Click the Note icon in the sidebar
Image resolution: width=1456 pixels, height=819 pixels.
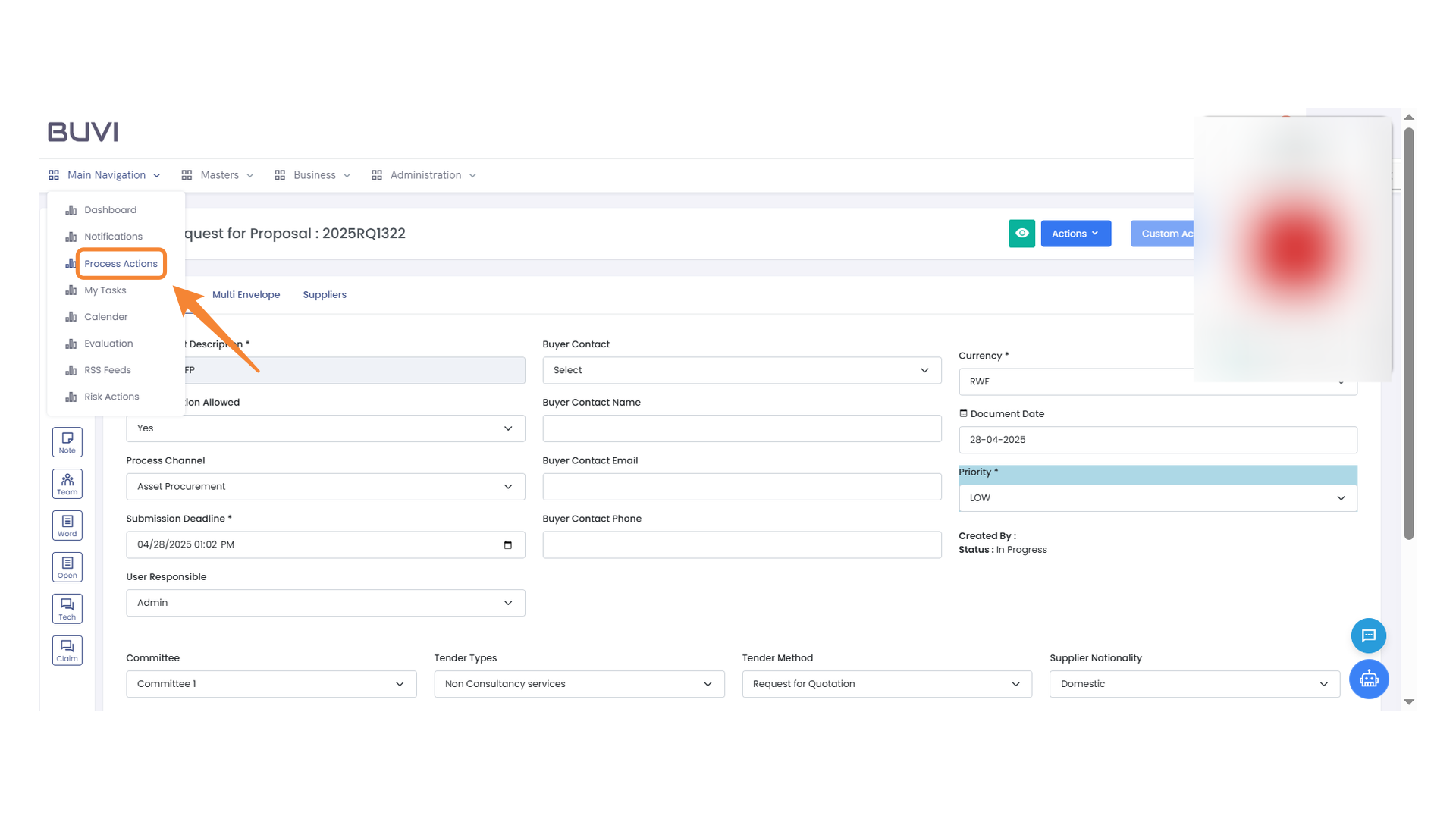point(67,441)
